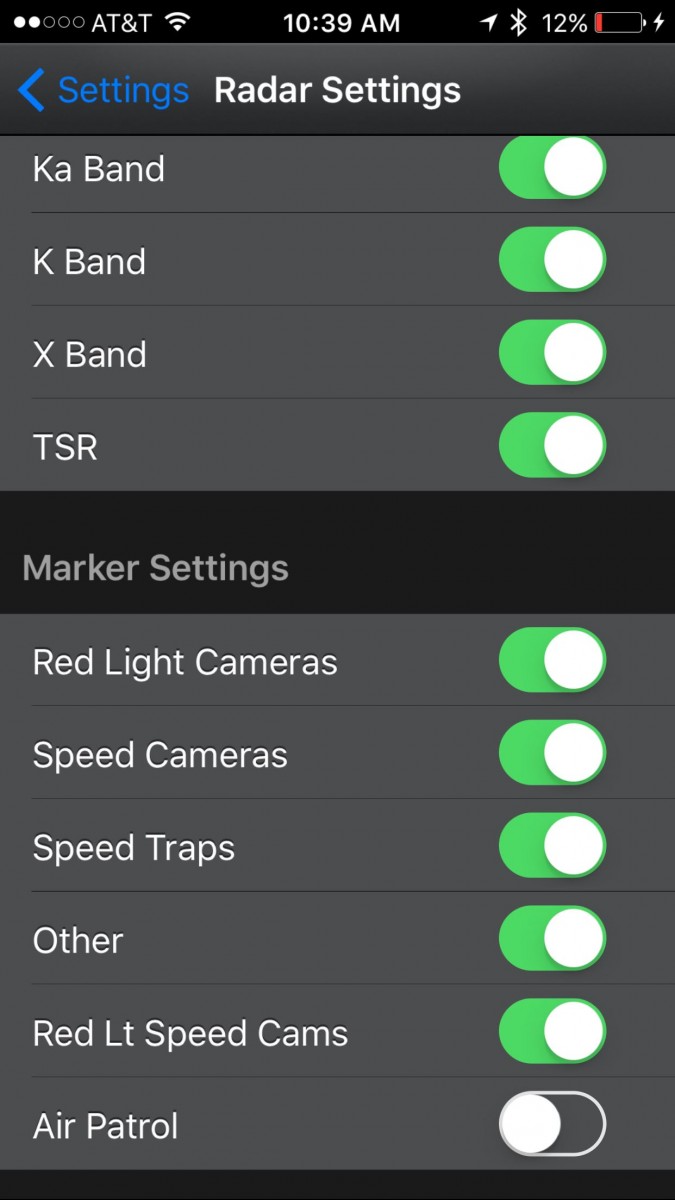Tap the battery indicator icon
Screen dimensions: 675x1200
point(619,22)
